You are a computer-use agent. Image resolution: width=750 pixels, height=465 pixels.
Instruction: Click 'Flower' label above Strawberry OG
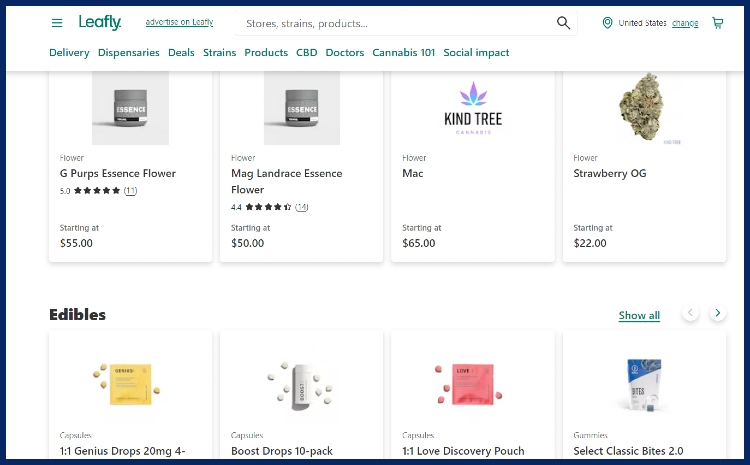click(x=585, y=158)
